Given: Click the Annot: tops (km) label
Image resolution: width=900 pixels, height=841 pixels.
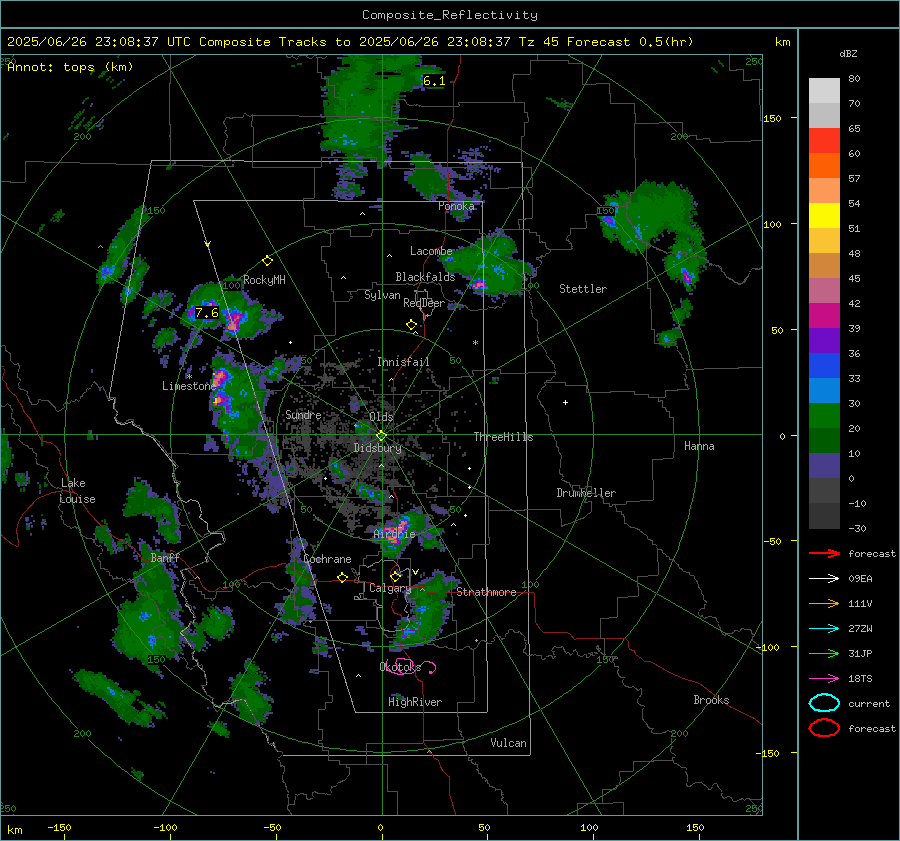Looking at the screenshot, I should click(70, 67).
